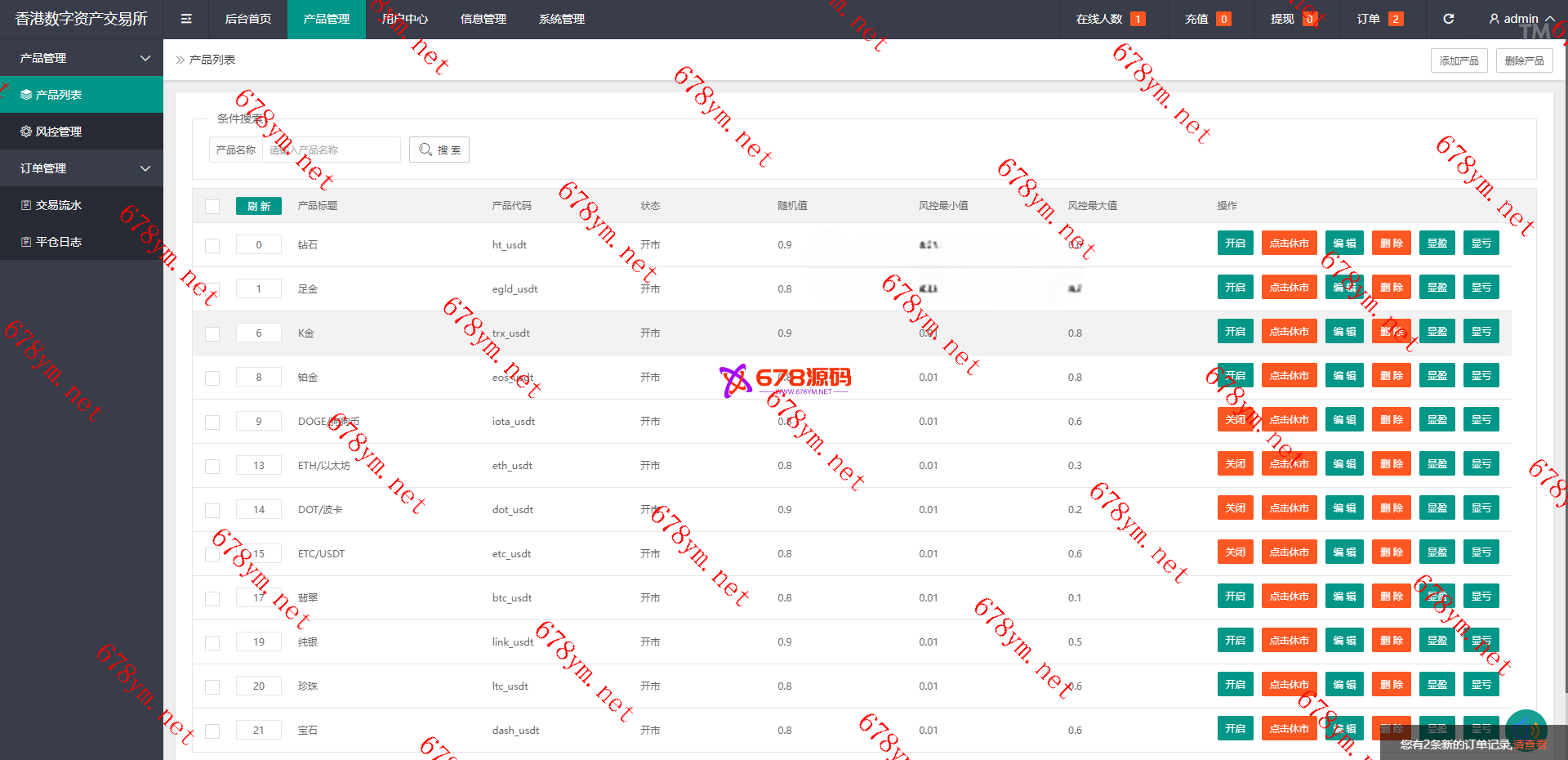
Task: Collapse the 产品管理 sidebar section
Action: [145, 58]
